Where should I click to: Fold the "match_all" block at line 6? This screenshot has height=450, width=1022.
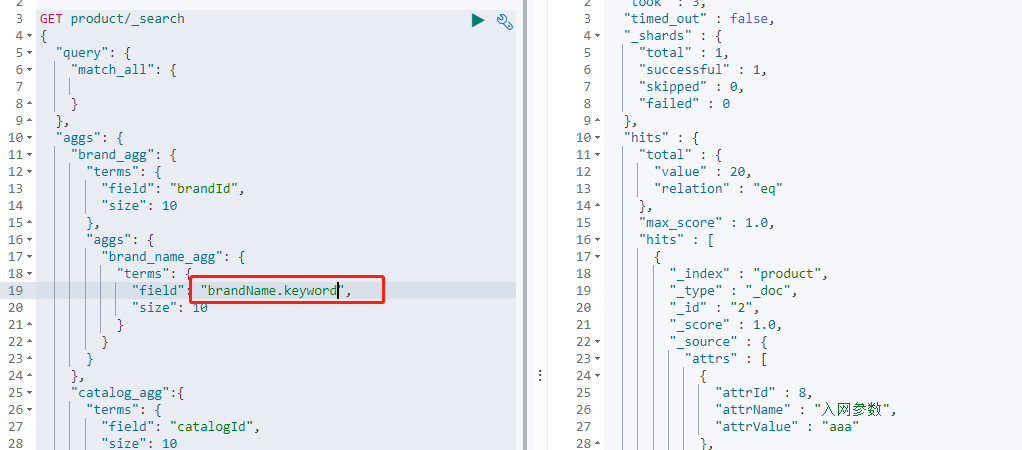29,70
